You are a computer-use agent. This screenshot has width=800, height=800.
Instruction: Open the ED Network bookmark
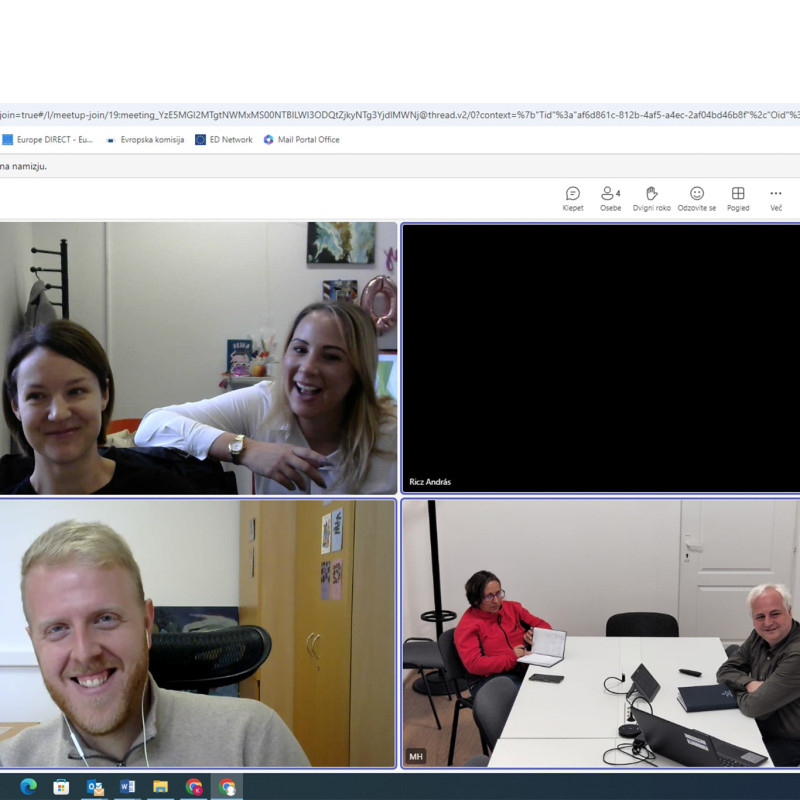[224, 140]
